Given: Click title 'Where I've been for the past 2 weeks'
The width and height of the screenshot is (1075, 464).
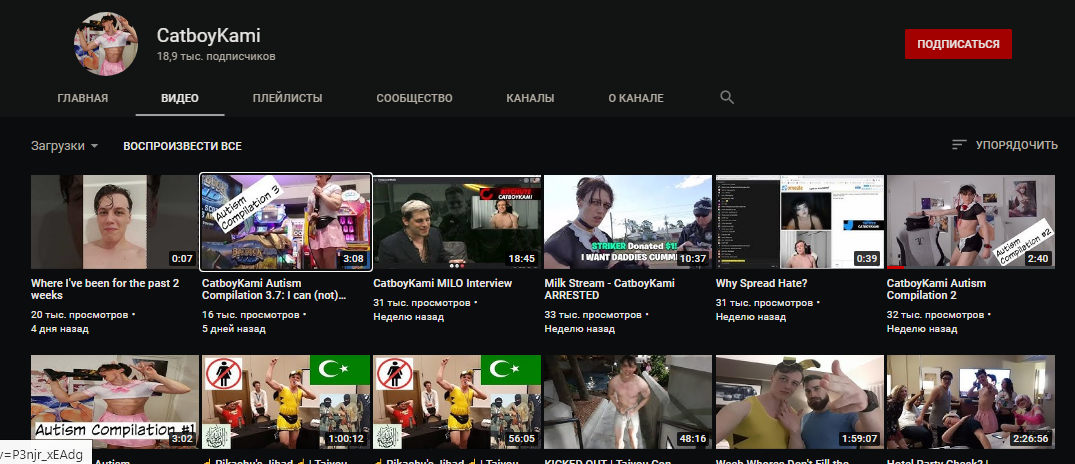Looking at the screenshot, I should pos(105,289).
